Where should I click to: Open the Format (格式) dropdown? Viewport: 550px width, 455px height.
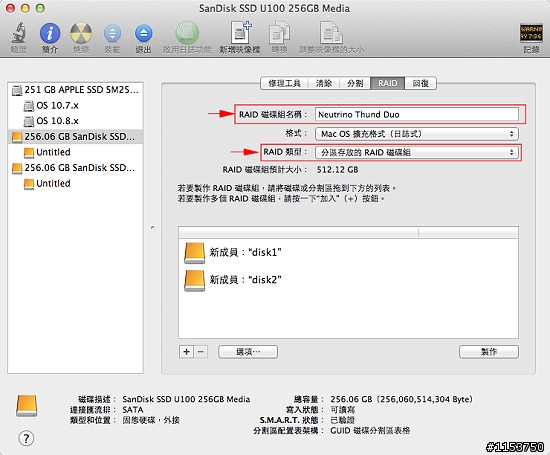pos(416,134)
